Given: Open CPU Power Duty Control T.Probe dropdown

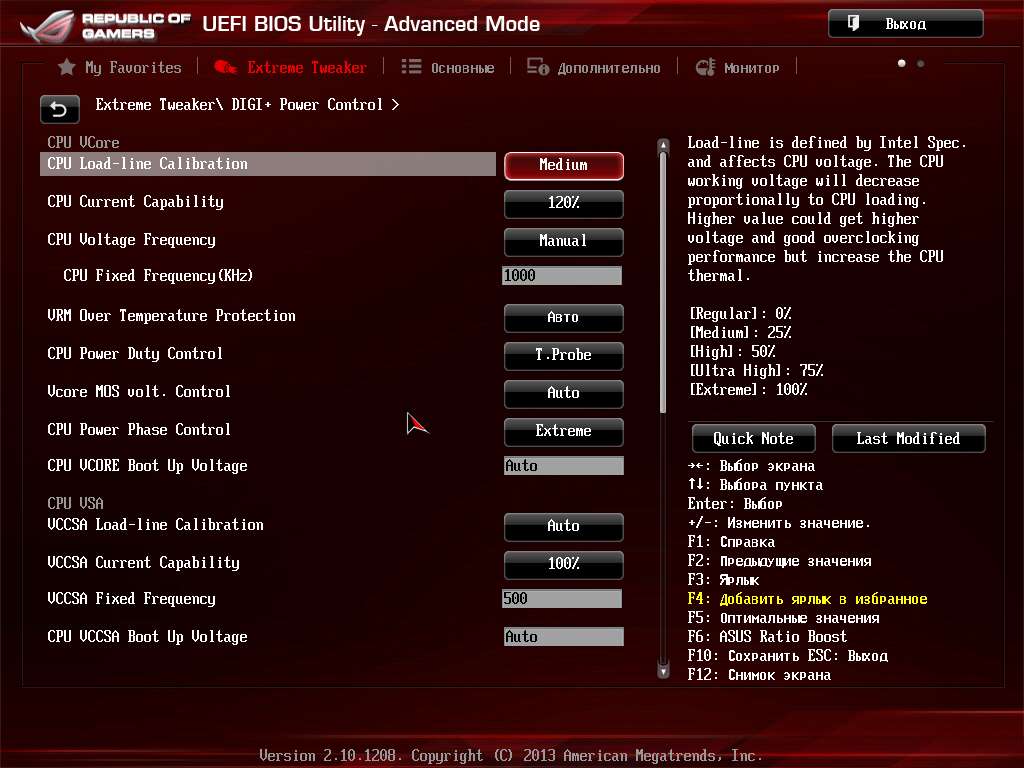Looking at the screenshot, I should [564, 355].
